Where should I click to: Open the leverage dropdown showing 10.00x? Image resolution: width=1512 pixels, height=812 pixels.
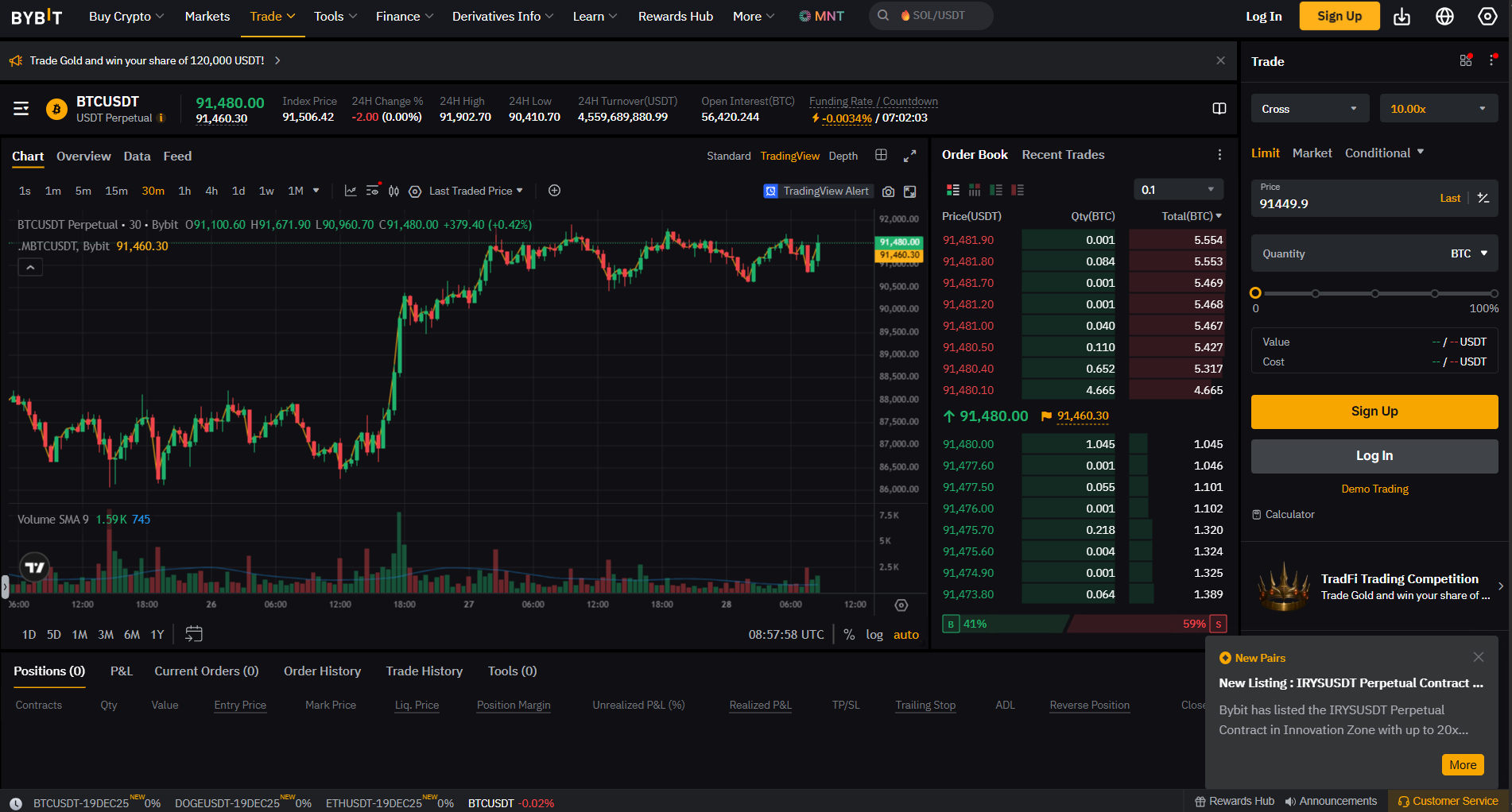1439,108
